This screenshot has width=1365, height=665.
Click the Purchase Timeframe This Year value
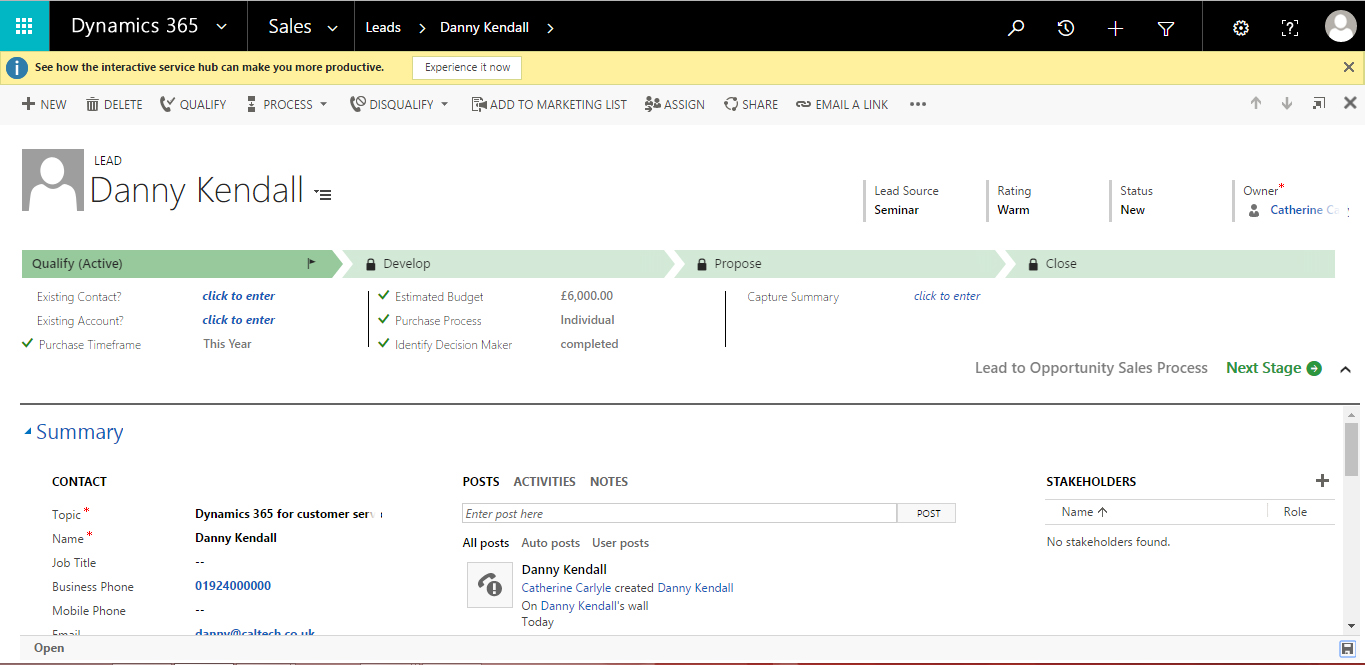click(x=227, y=344)
